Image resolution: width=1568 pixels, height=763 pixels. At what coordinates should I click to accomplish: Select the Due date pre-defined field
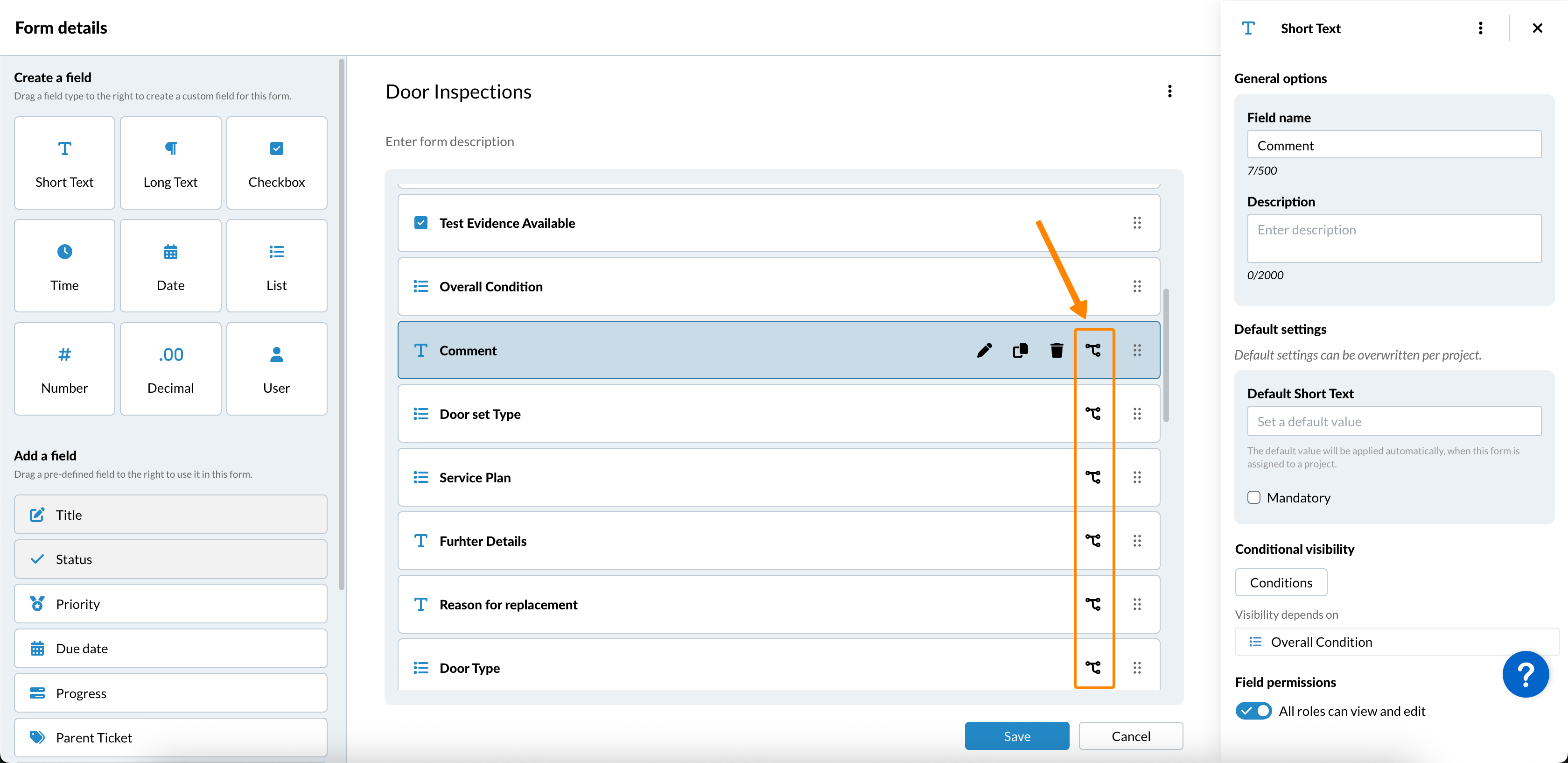[x=170, y=648]
